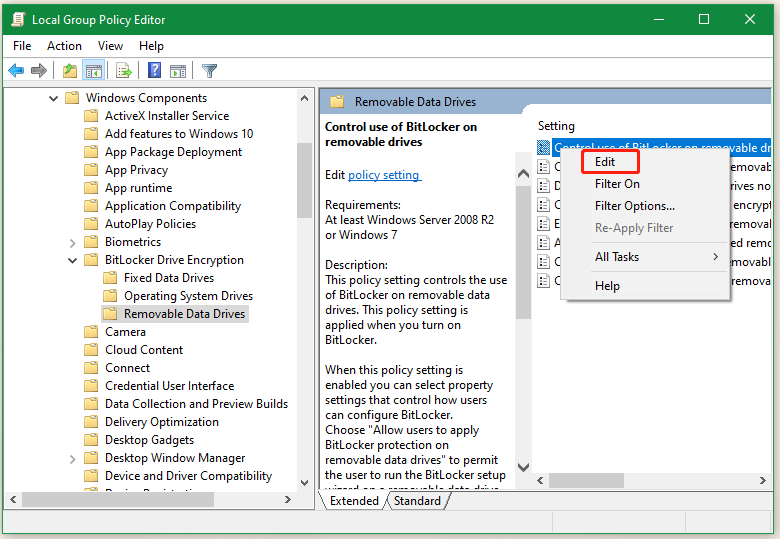
Task: Select Device and Driver Compatibility in tree
Action: 188,476
